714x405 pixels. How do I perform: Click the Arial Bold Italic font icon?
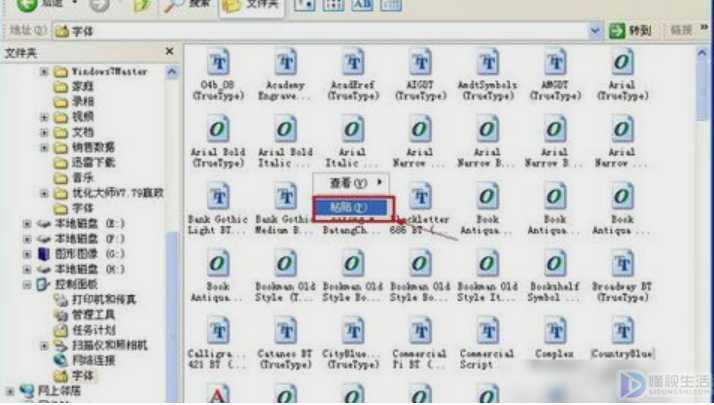(x=286, y=129)
